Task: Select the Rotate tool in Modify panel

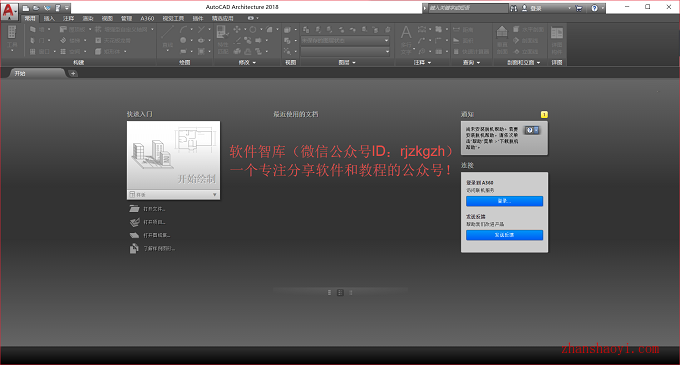Action: (x=252, y=29)
